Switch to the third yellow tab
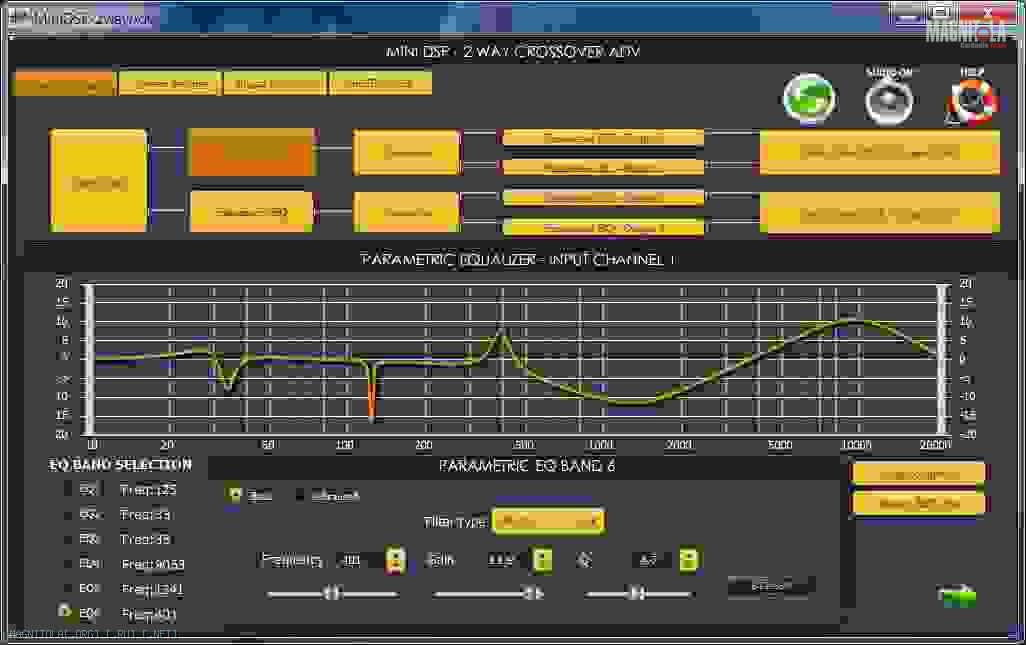The image size is (1026, 645). click(274, 84)
